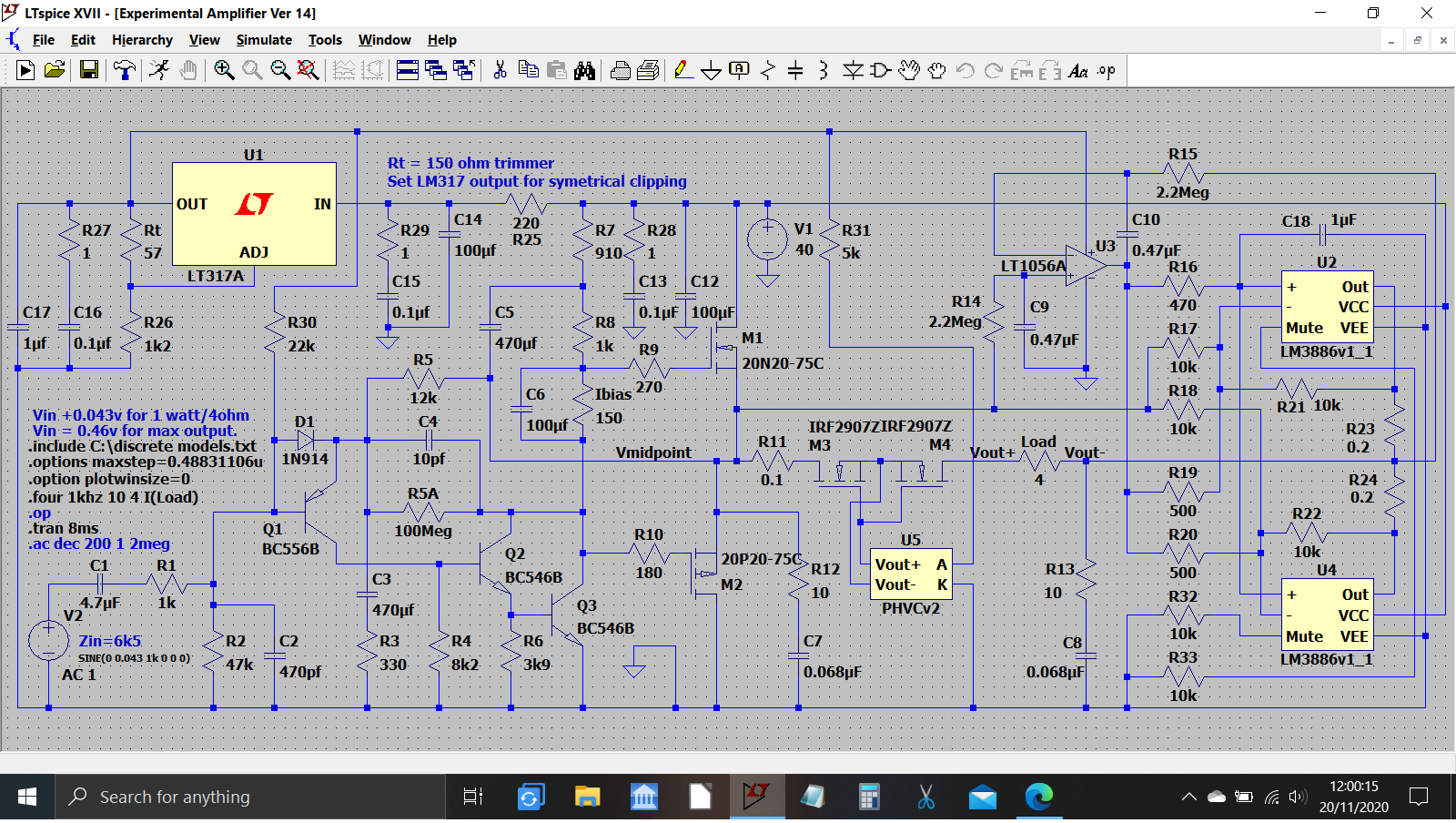
Task: Select the Zoom Out magnifier tool
Action: tap(280, 70)
